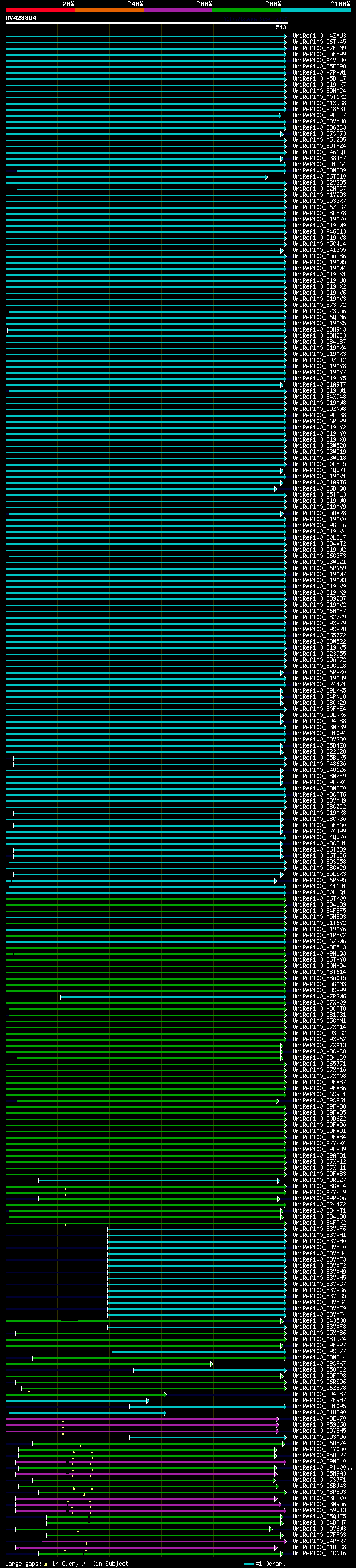Open the last hit UniRef100_Q4CNT6

pos(319,1554)
